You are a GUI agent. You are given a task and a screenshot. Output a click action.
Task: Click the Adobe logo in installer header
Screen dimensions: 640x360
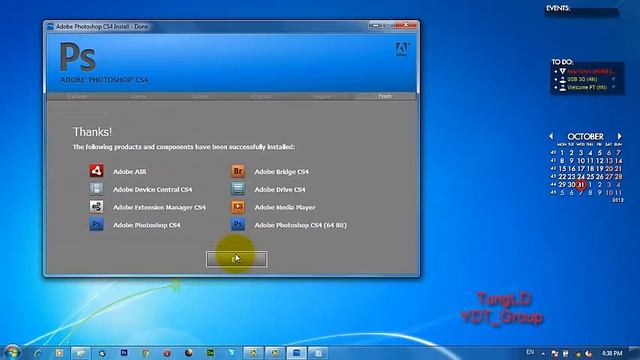pyautogui.click(x=402, y=49)
